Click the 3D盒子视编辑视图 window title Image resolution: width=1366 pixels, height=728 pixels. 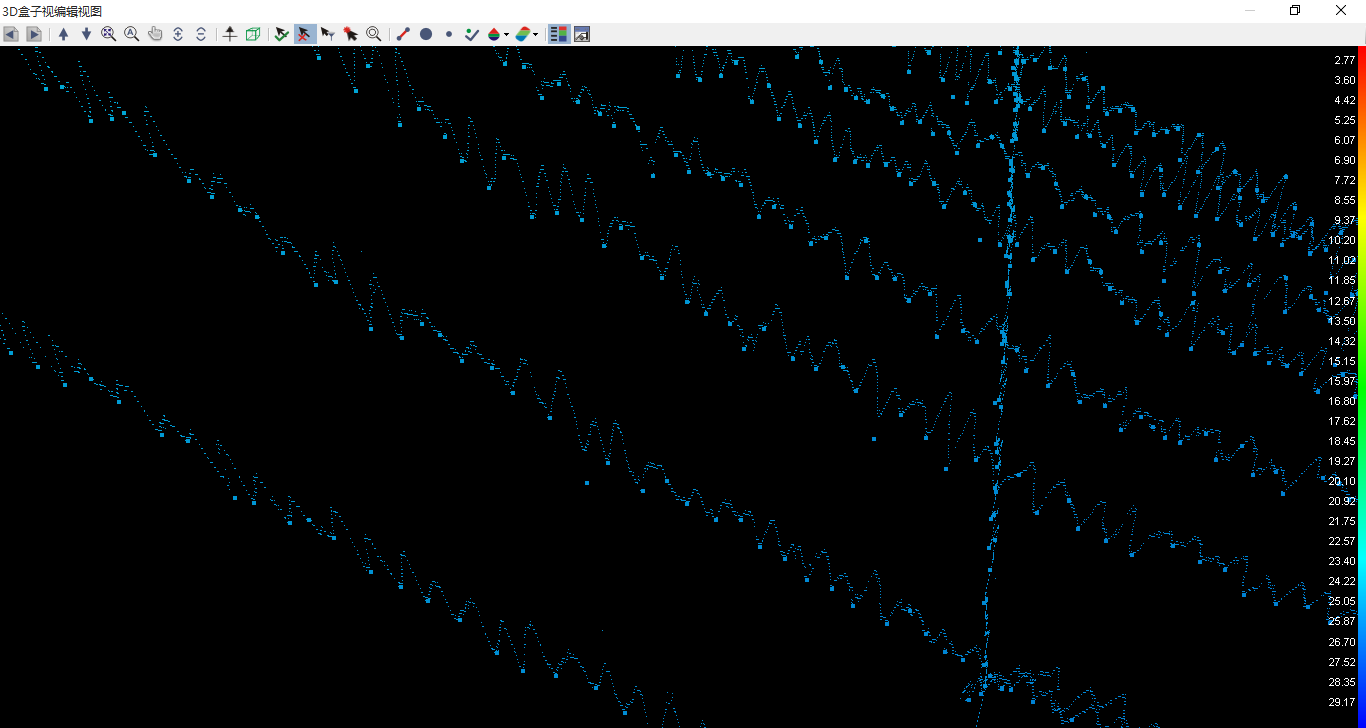pyautogui.click(x=52, y=11)
